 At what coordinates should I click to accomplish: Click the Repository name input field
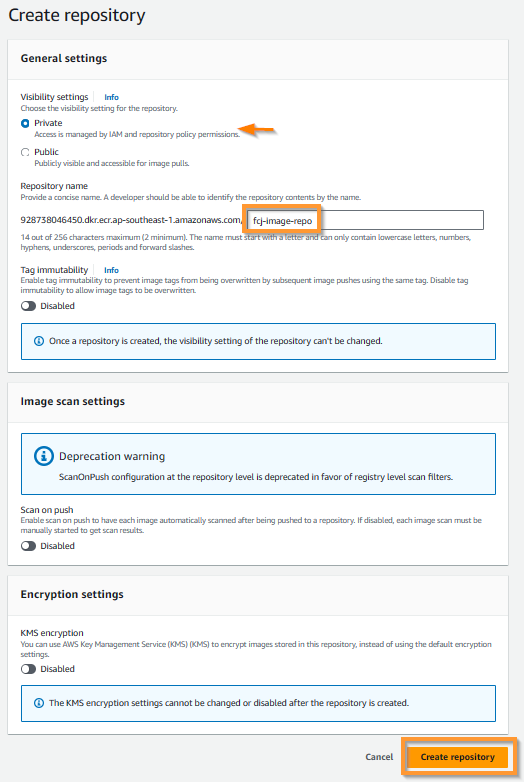pyautogui.click(x=365, y=220)
